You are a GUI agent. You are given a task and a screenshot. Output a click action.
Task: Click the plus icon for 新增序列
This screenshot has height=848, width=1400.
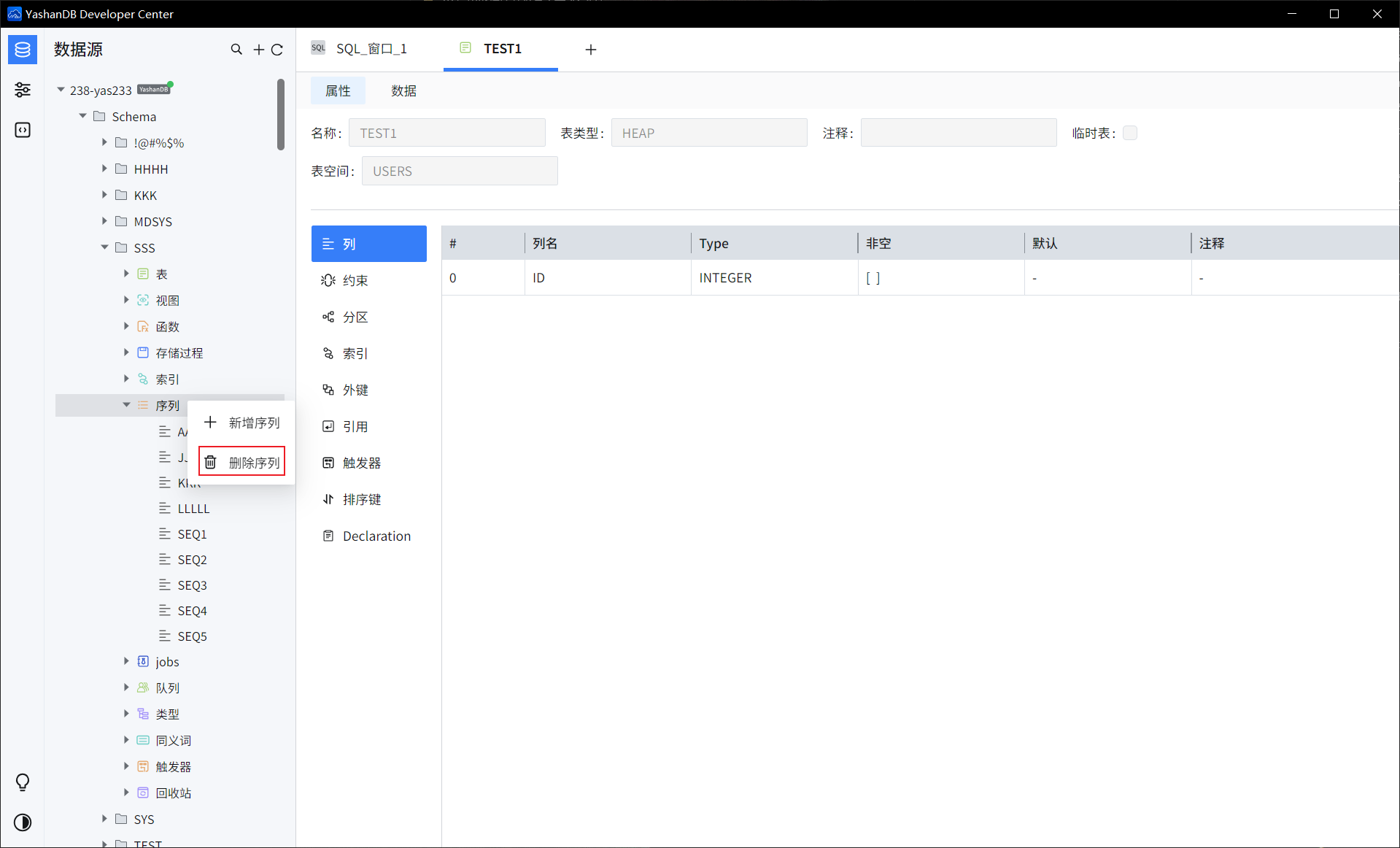tap(210, 423)
